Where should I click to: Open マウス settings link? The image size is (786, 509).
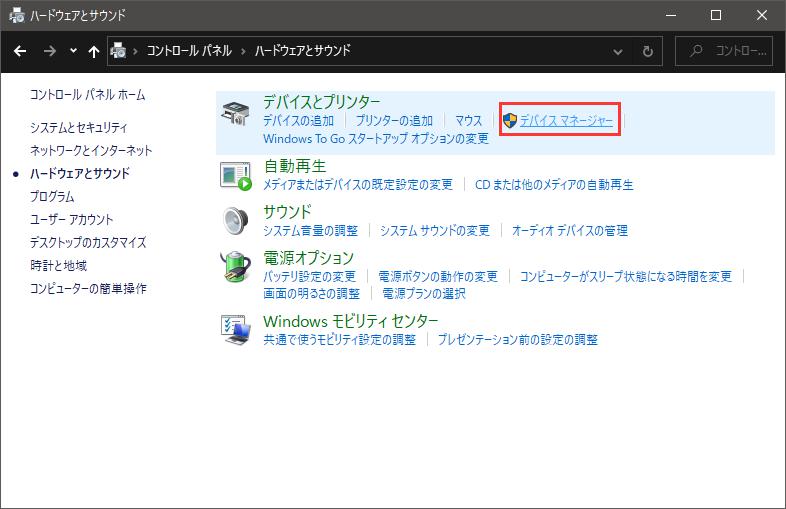coord(469,121)
